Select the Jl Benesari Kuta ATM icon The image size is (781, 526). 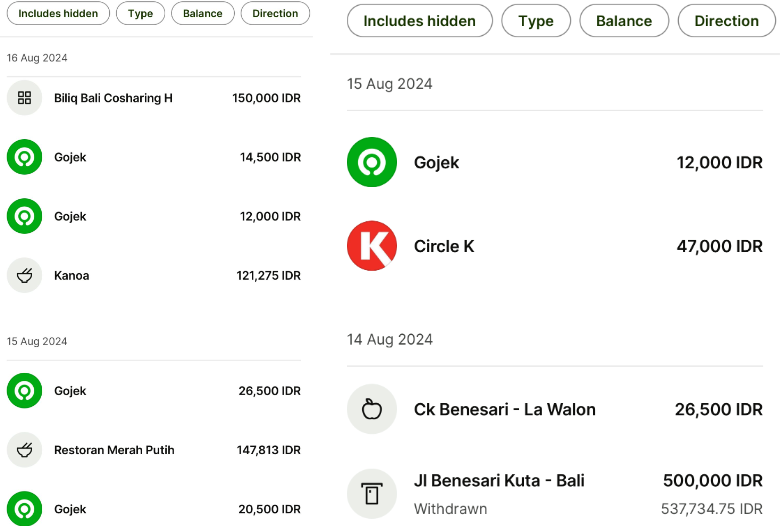point(372,494)
